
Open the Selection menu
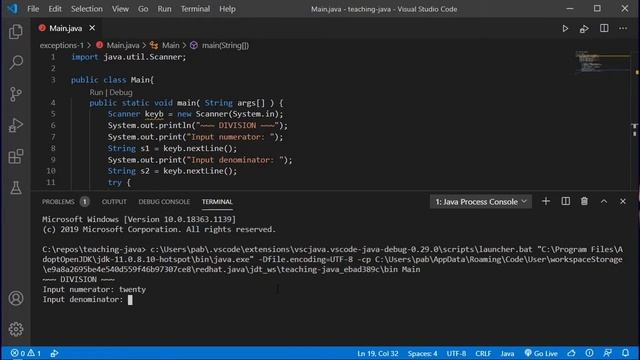[x=87, y=9]
